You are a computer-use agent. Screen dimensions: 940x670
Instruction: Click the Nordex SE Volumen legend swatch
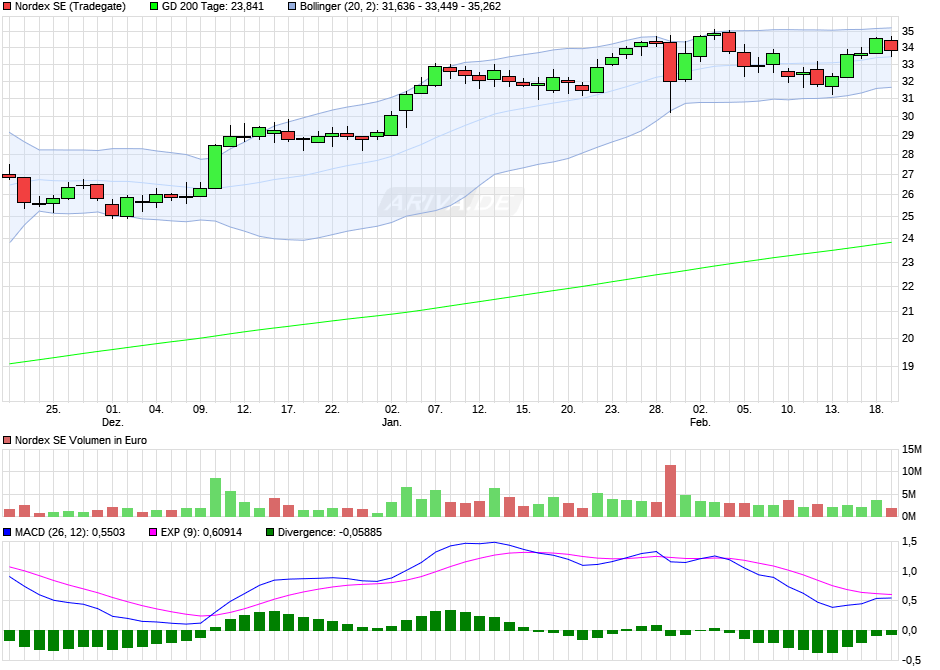click(x=7, y=440)
